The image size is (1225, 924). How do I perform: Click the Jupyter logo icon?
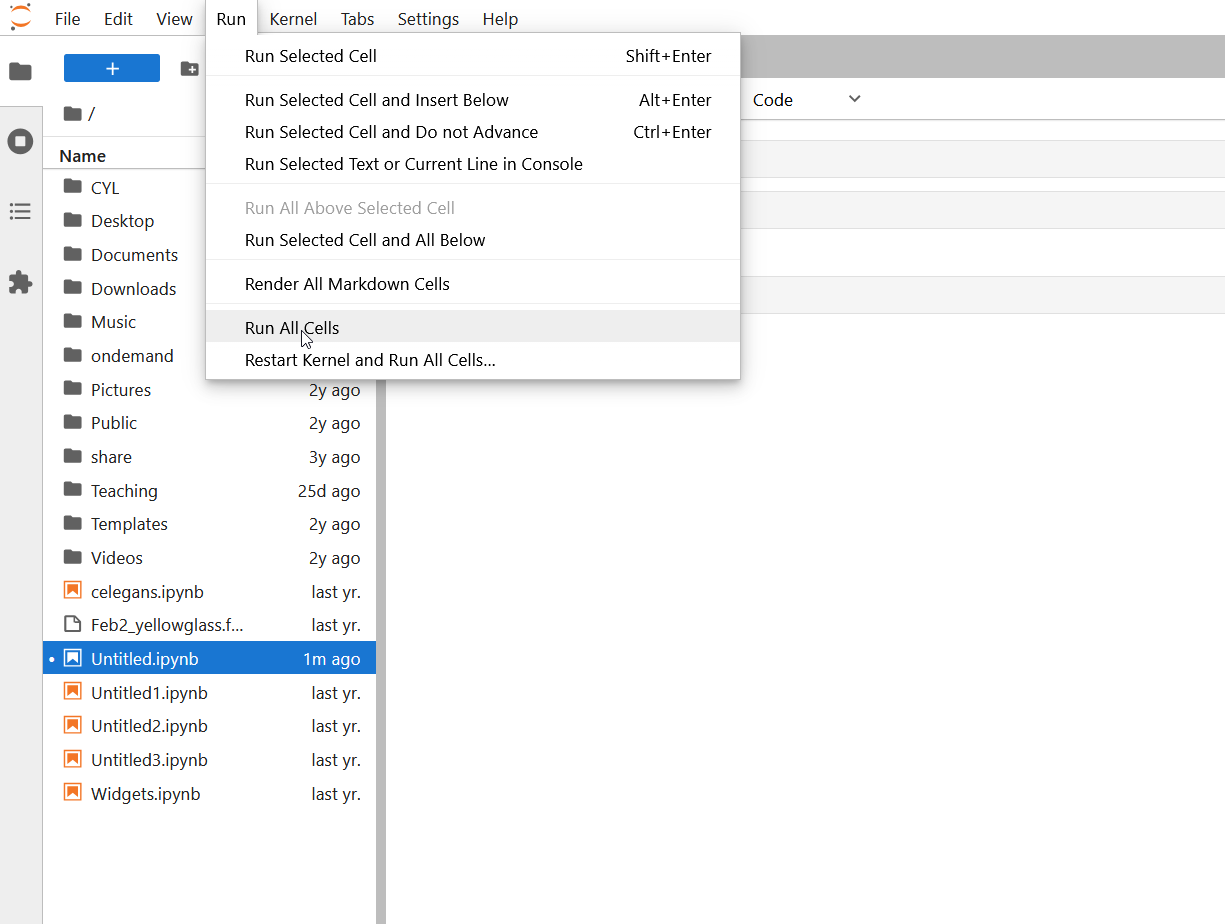point(20,17)
